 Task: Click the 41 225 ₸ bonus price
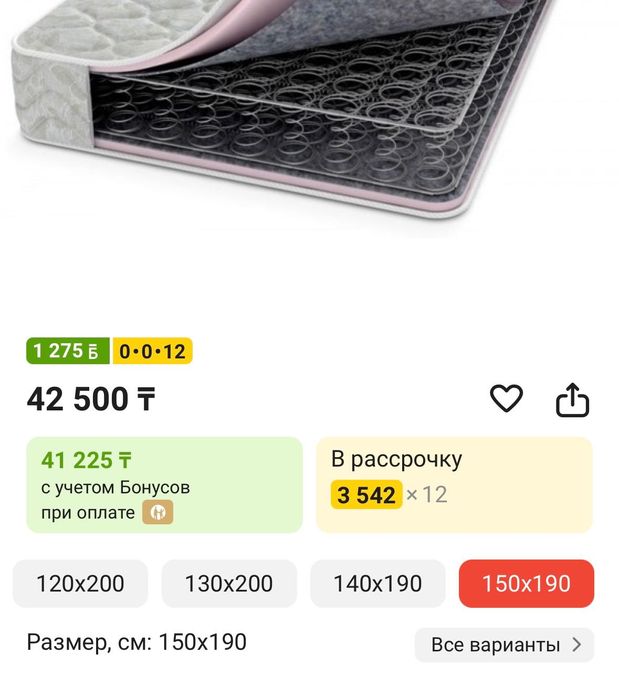point(86,461)
